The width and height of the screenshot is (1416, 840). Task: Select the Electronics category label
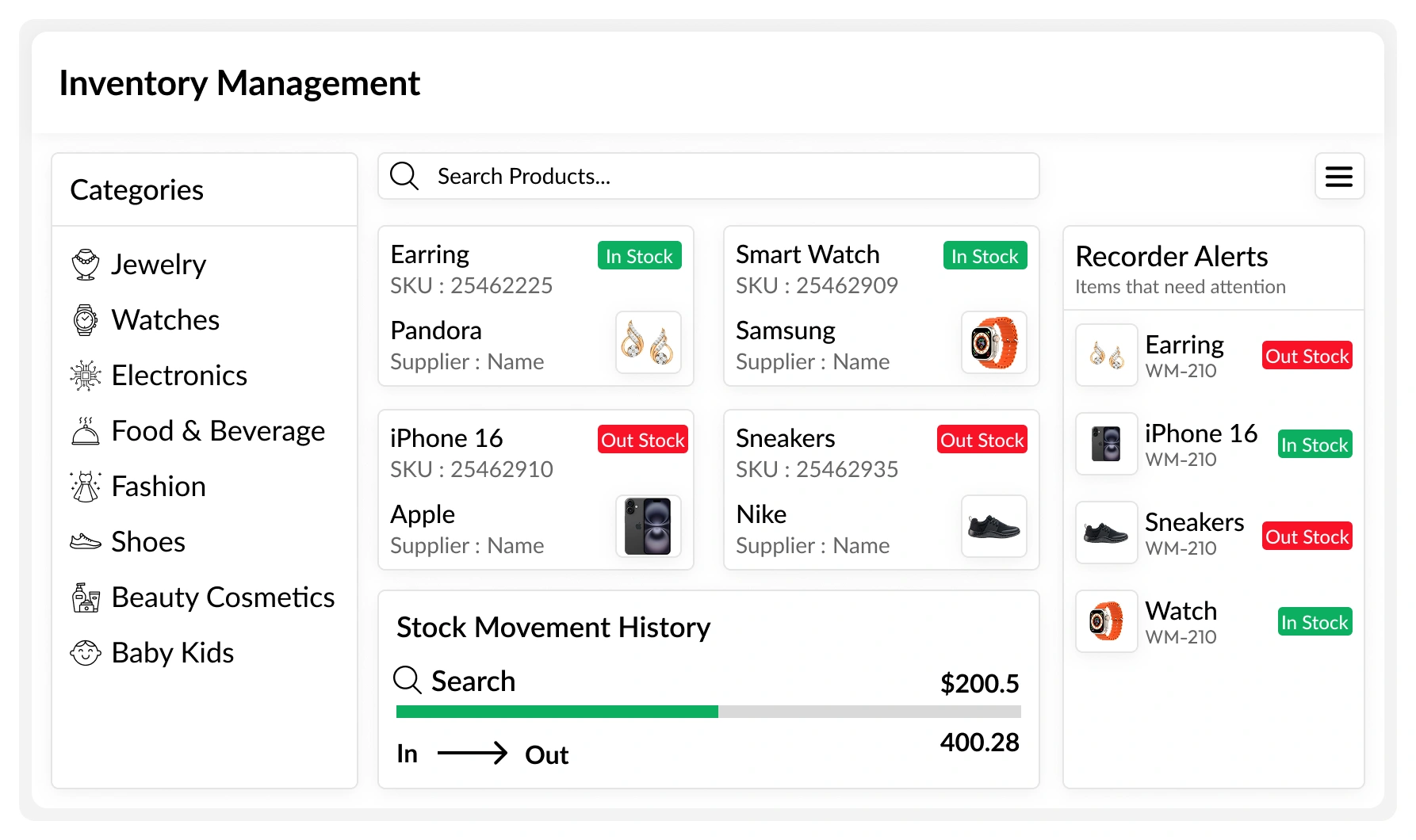click(179, 376)
